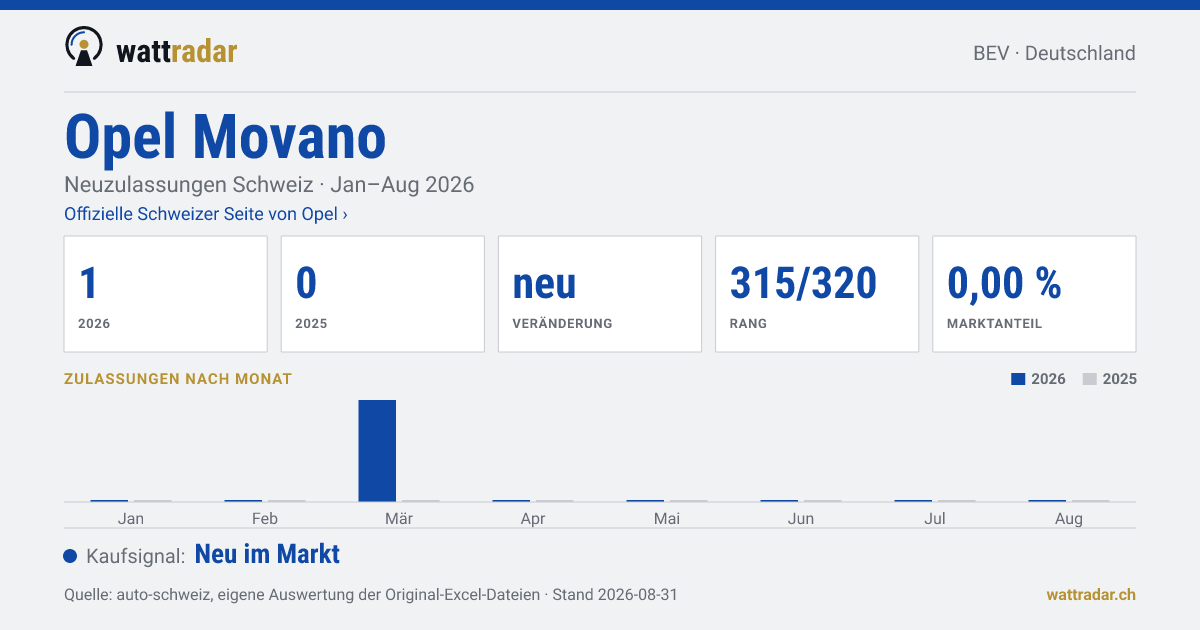Click the wattradar.ch footer link
Viewport: 1200px width, 630px height.
(x=1091, y=594)
